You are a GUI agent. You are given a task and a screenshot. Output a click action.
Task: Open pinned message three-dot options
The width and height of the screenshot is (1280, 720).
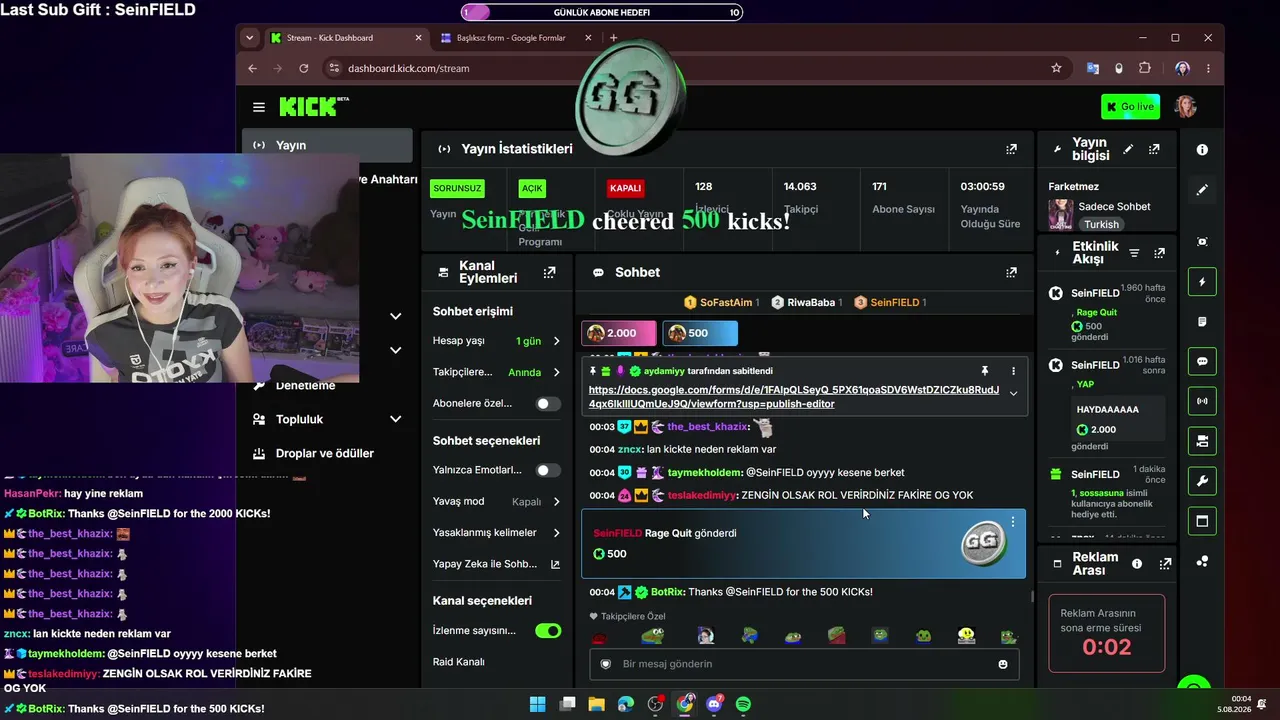[1013, 371]
